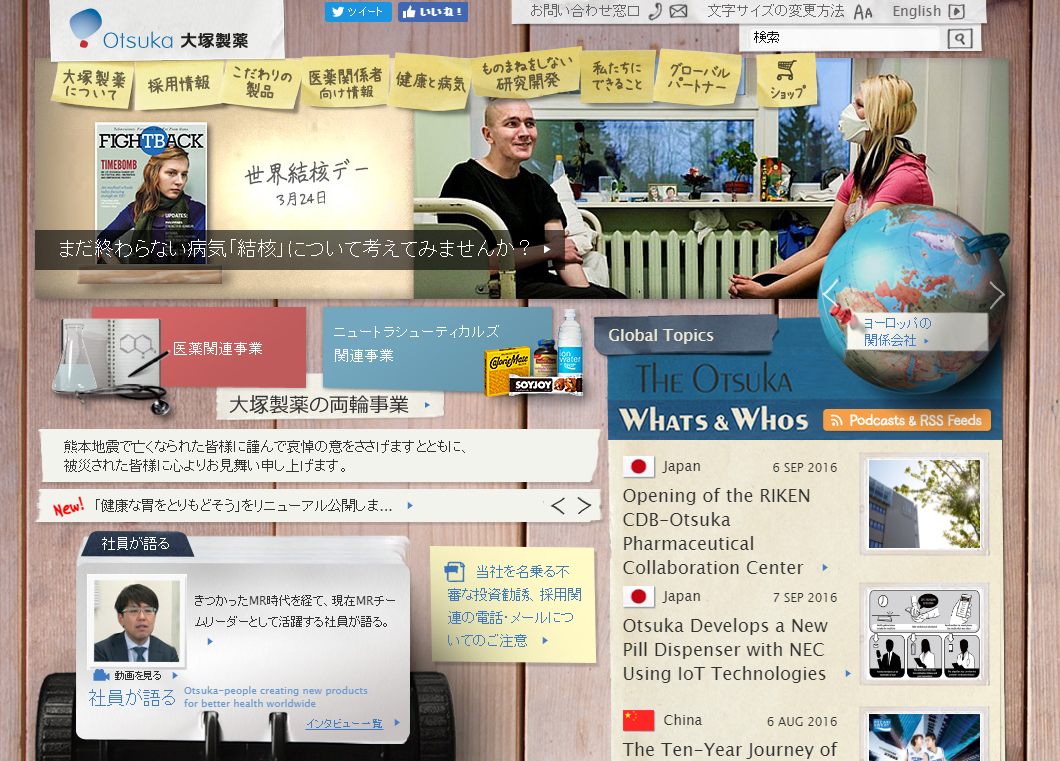Click the document icon on yellow notice
The image size is (1060, 761).
coord(455,572)
